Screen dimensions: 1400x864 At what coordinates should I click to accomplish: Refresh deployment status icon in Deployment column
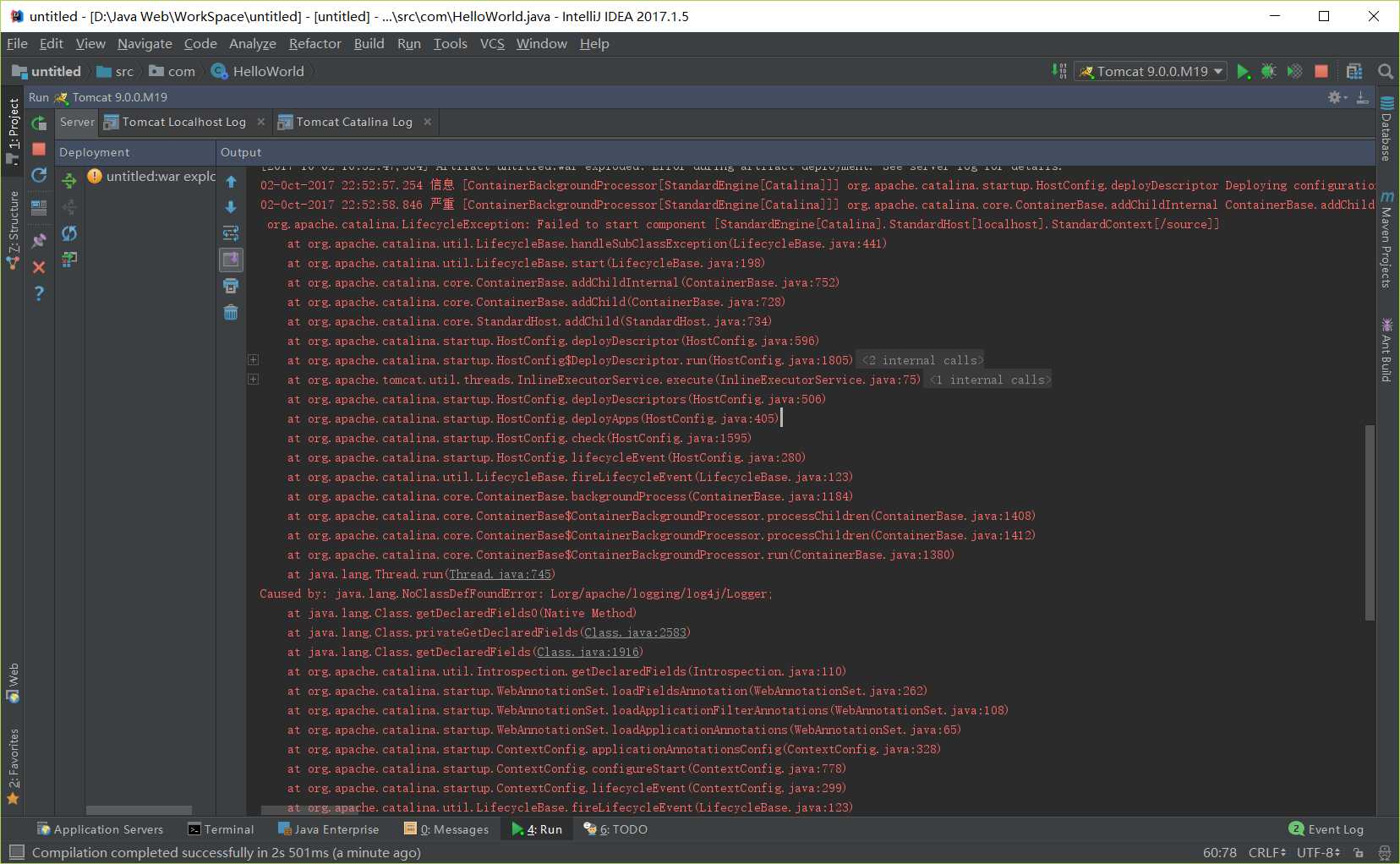69,233
